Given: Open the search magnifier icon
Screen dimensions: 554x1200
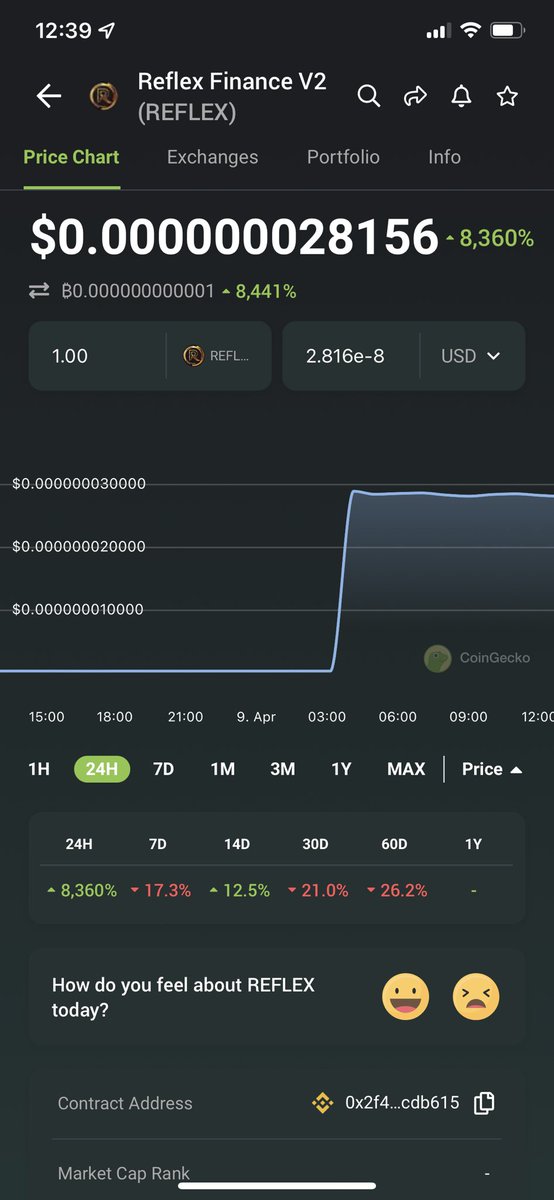Looking at the screenshot, I should [369, 96].
